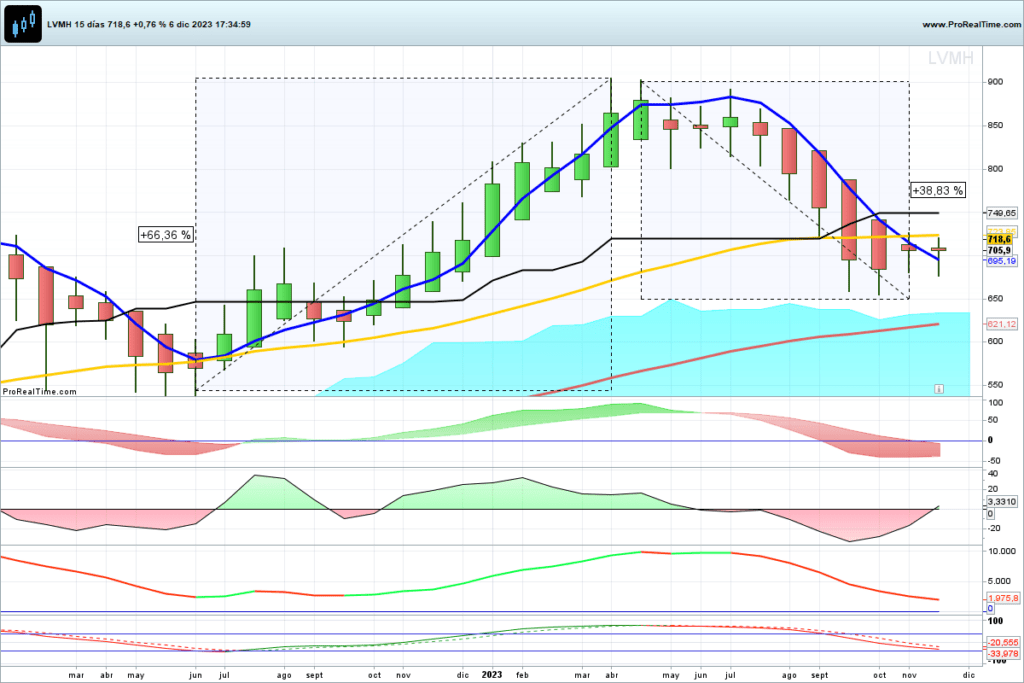Click the small info icon on price chart
1024x683 pixels.
(x=938, y=389)
